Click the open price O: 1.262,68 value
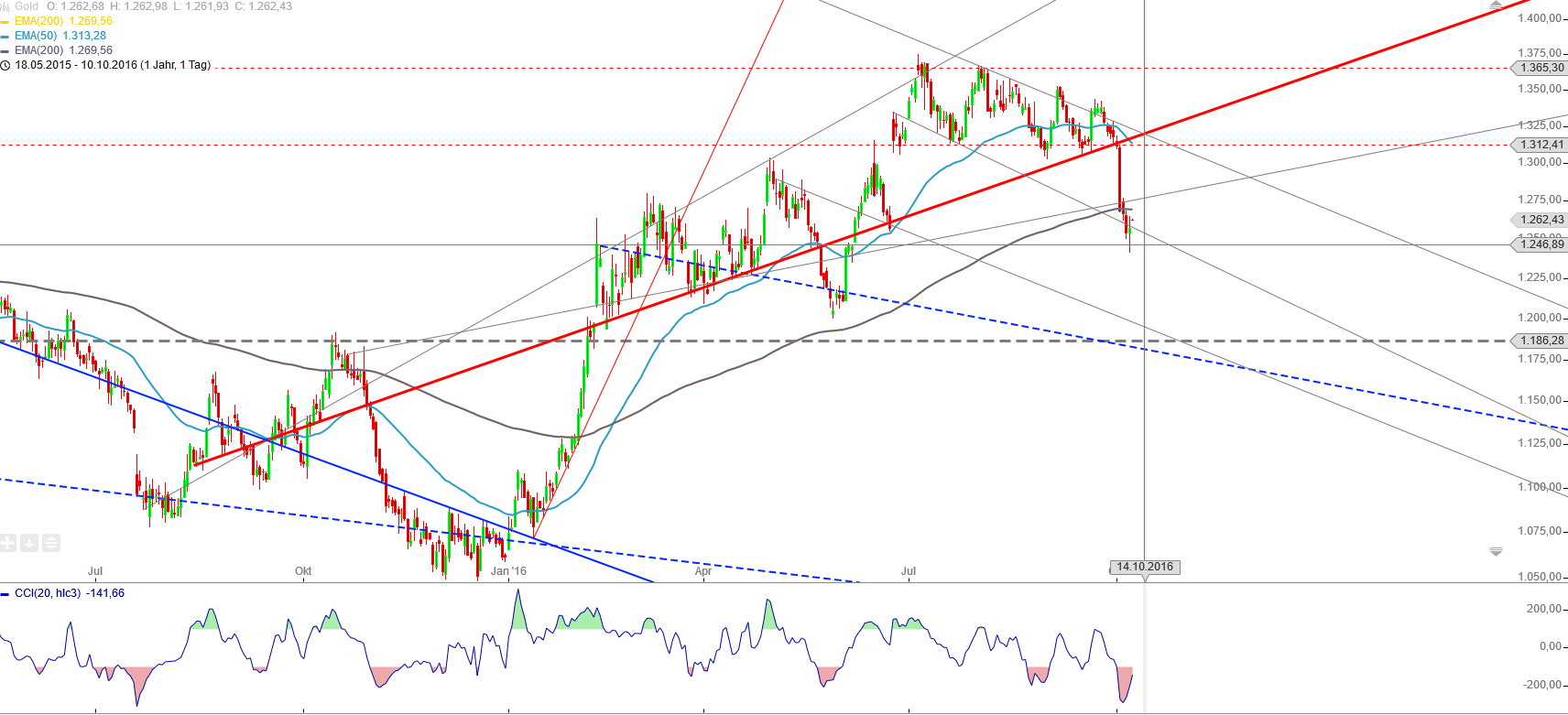 pos(75,6)
